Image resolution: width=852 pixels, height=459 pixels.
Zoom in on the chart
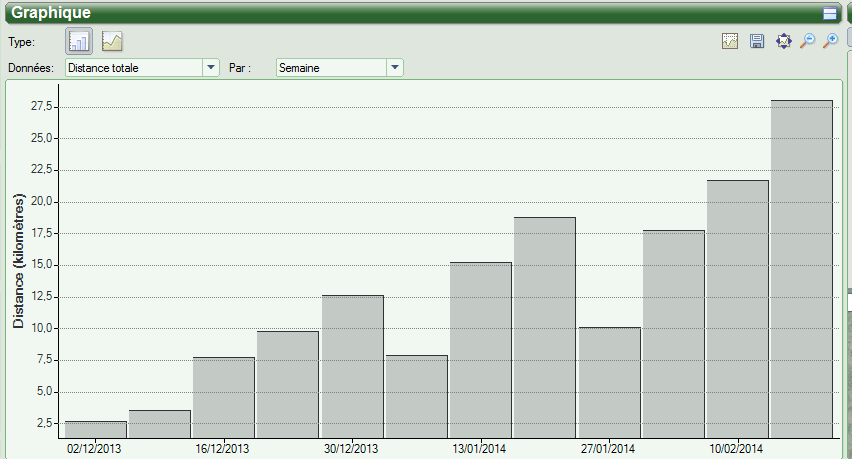click(x=831, y=41)
